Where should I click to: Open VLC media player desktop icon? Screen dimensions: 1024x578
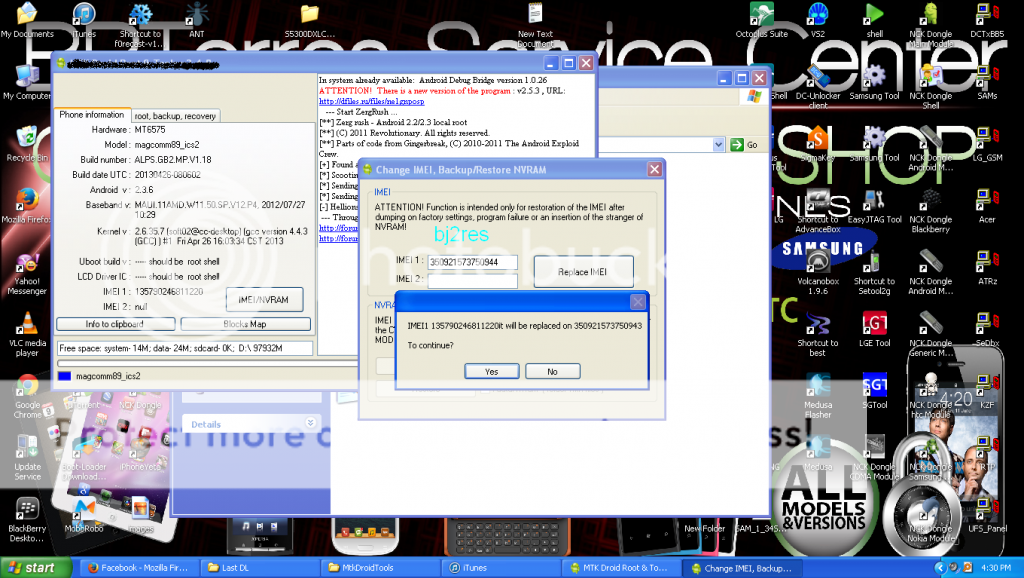tap(27, 325)
